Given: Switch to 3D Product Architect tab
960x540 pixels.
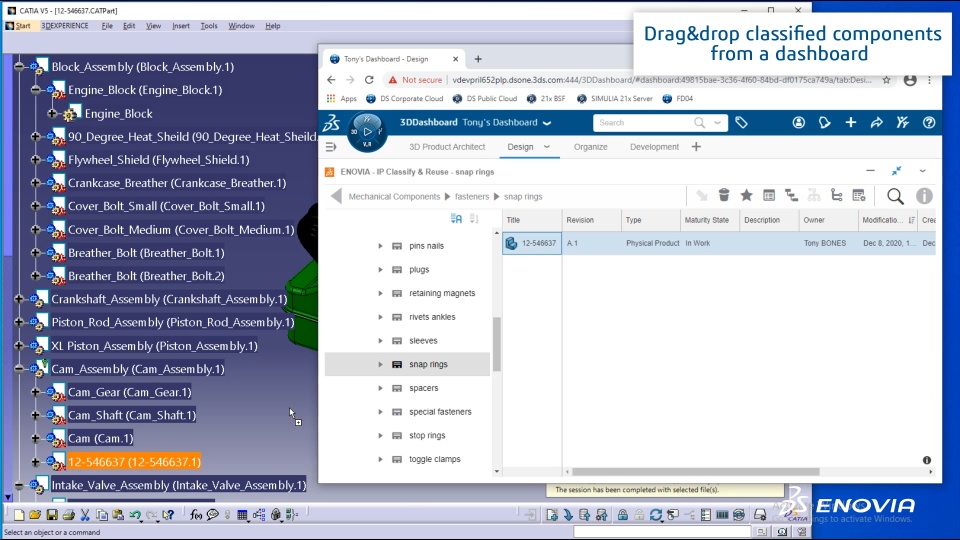Looking at the screenshot, I should 447,147.
